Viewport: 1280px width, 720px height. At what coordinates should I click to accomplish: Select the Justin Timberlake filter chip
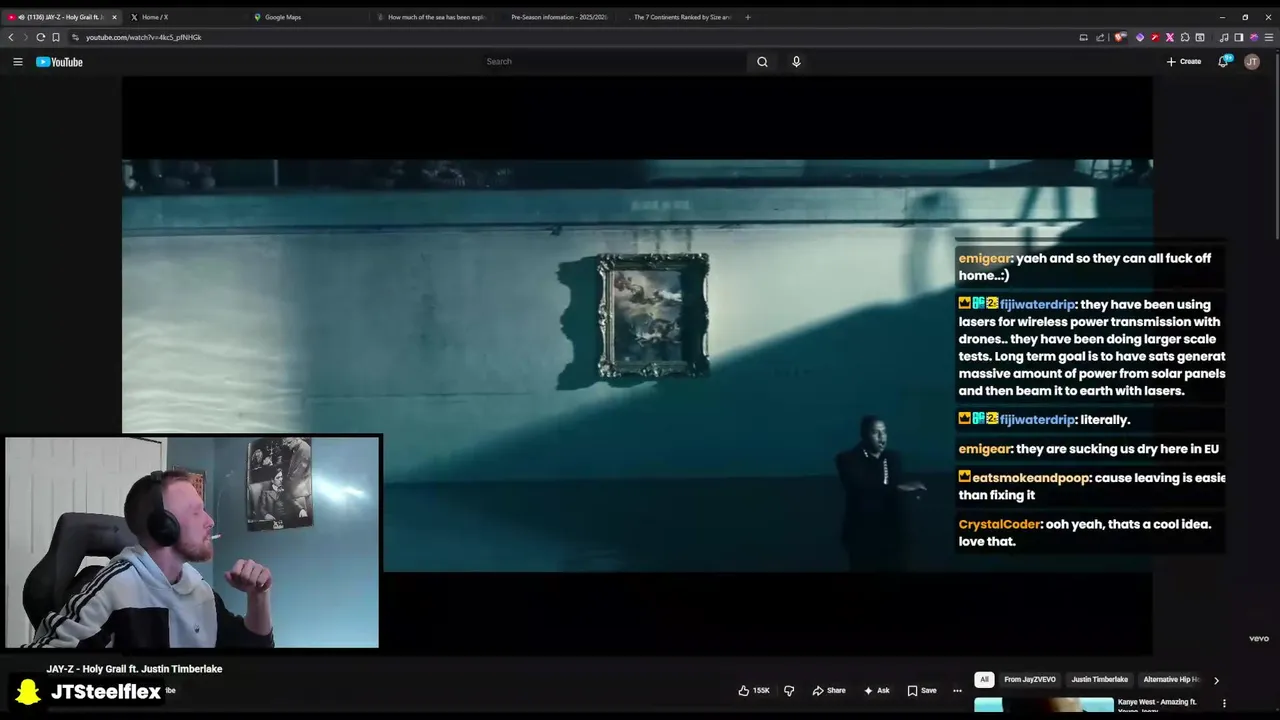(1100, 680)
